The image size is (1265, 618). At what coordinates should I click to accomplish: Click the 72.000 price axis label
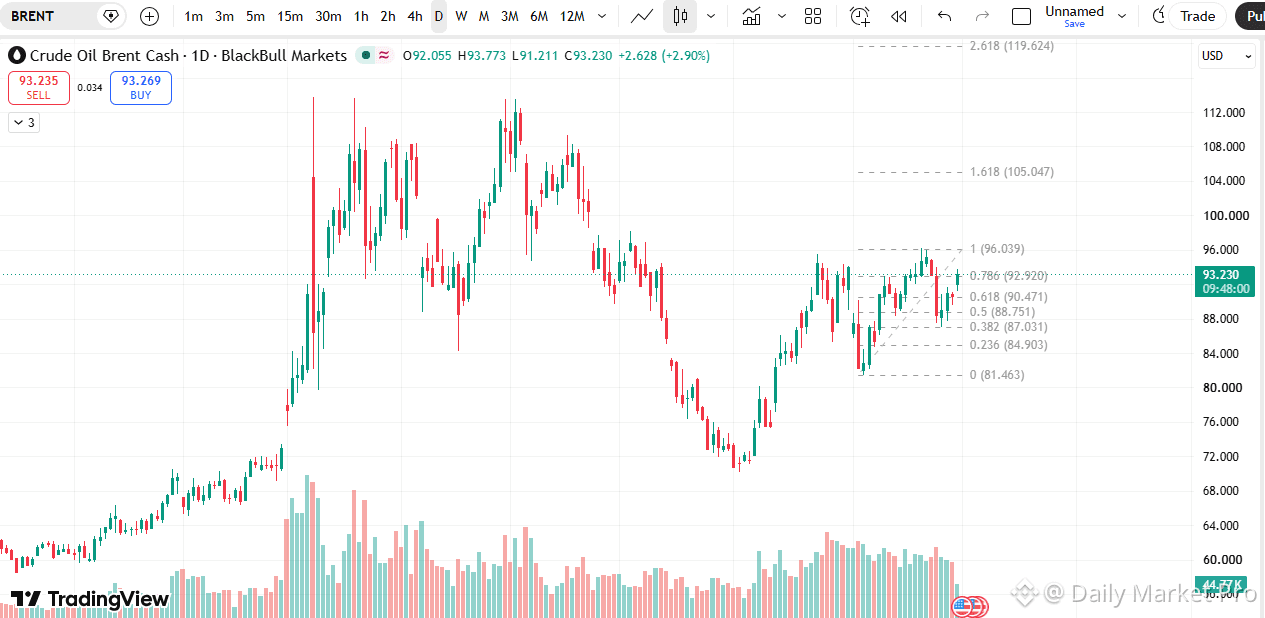pos(1223,456)
